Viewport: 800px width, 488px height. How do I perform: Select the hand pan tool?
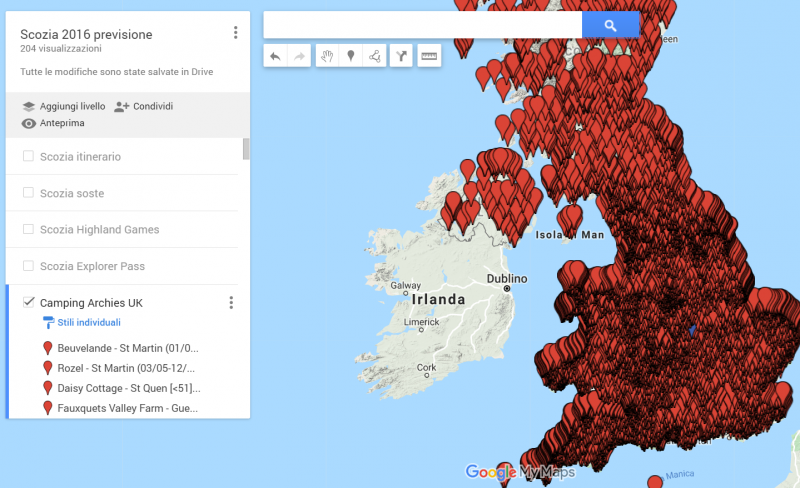[326, 57]
